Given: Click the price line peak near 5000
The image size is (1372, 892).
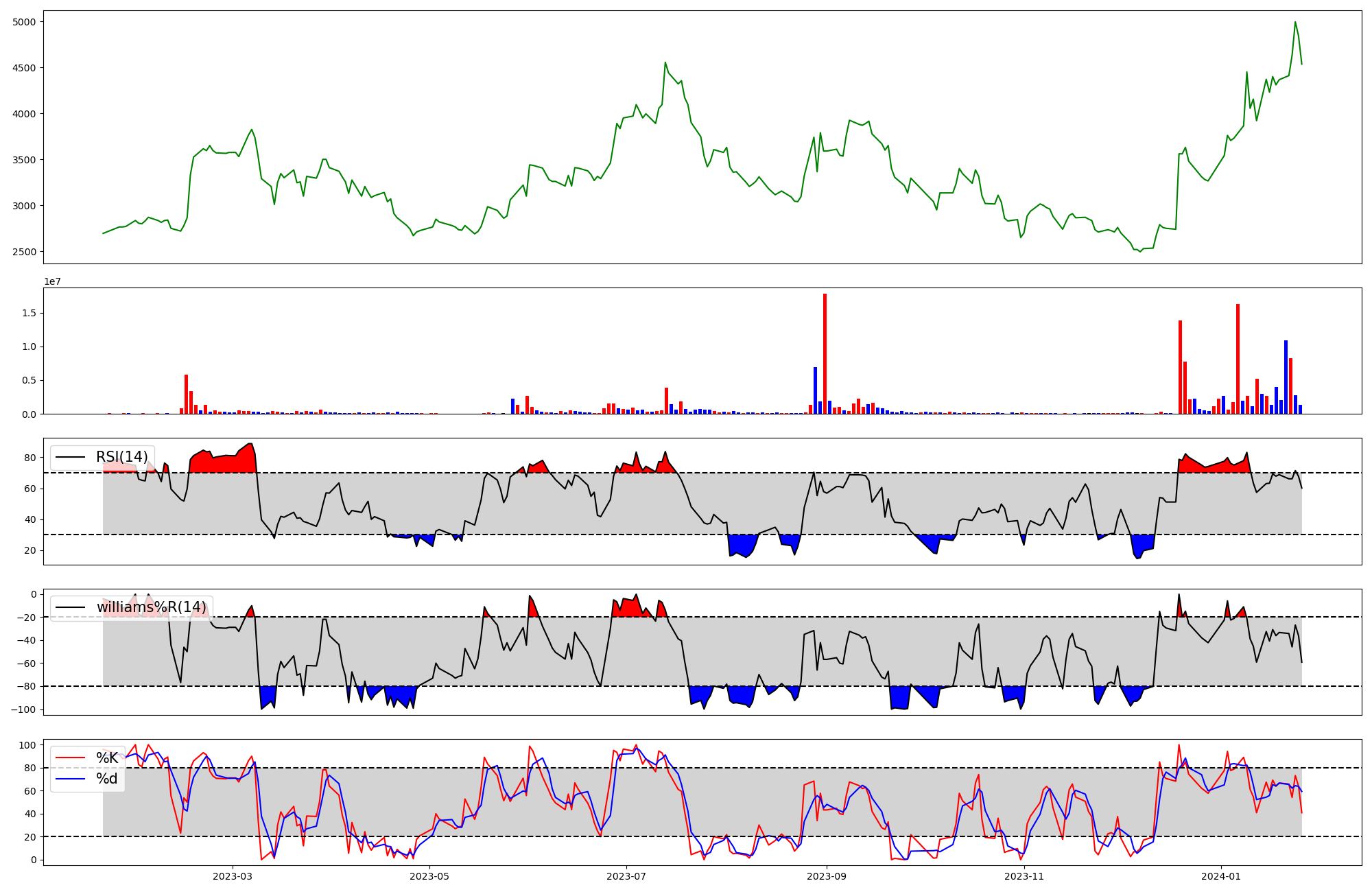Looking at the screenshot, I should tap(1295, 23).
